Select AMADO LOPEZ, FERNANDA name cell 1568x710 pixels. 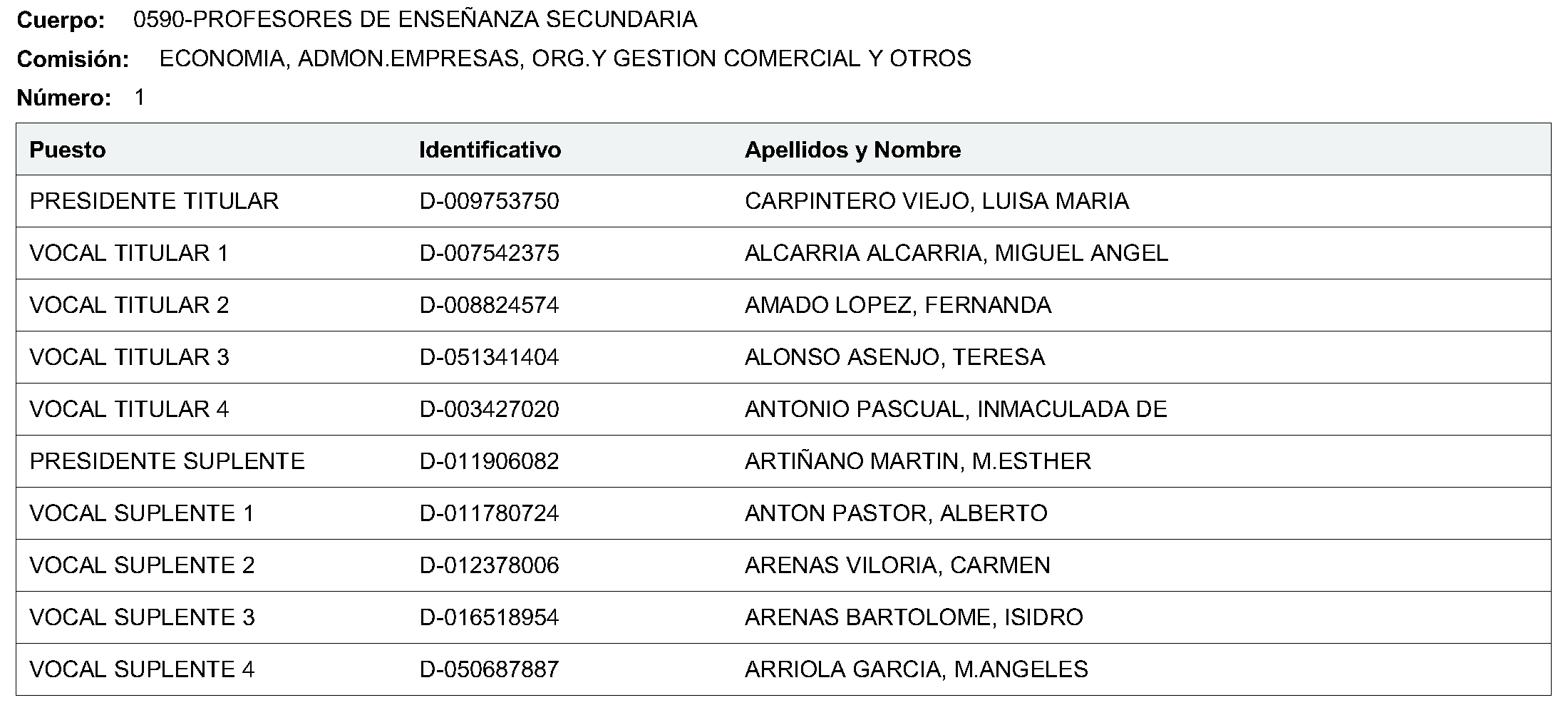click(898, 305)
